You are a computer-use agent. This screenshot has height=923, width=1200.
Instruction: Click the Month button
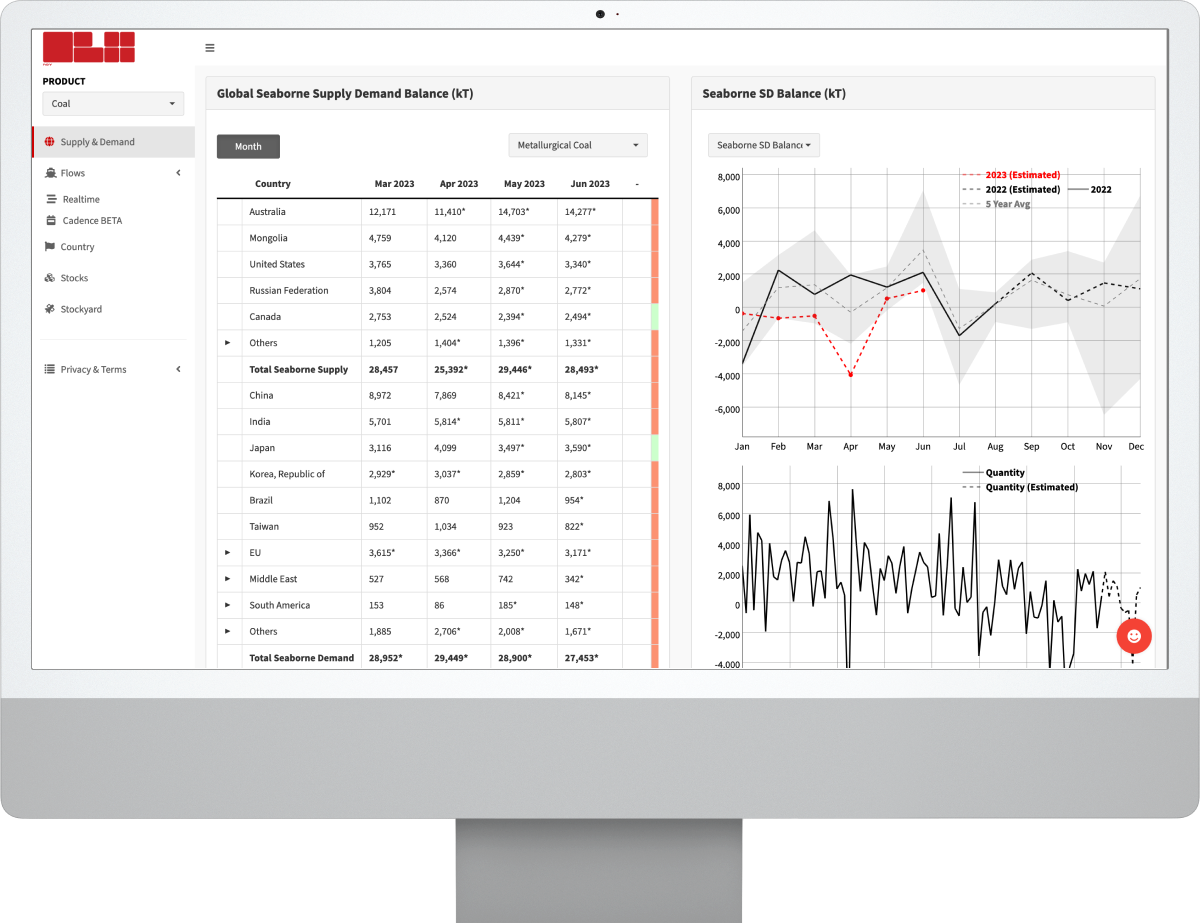coord(248,147)
